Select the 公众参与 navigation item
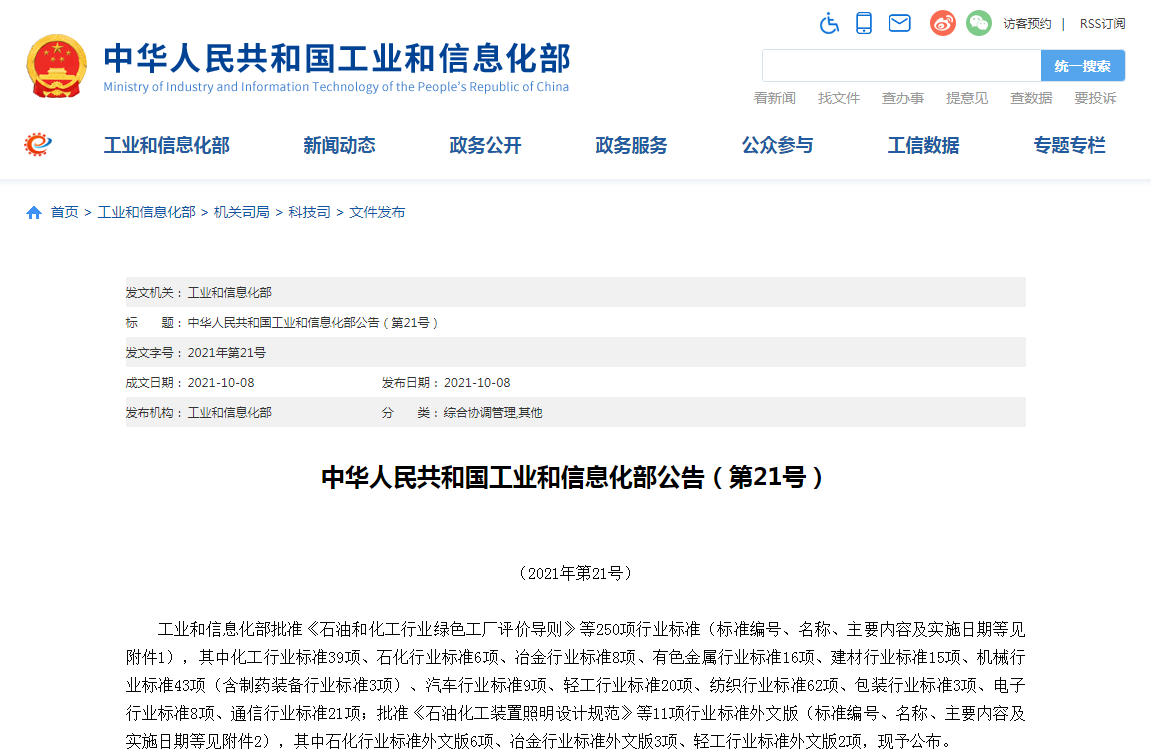 coord(777,145)
